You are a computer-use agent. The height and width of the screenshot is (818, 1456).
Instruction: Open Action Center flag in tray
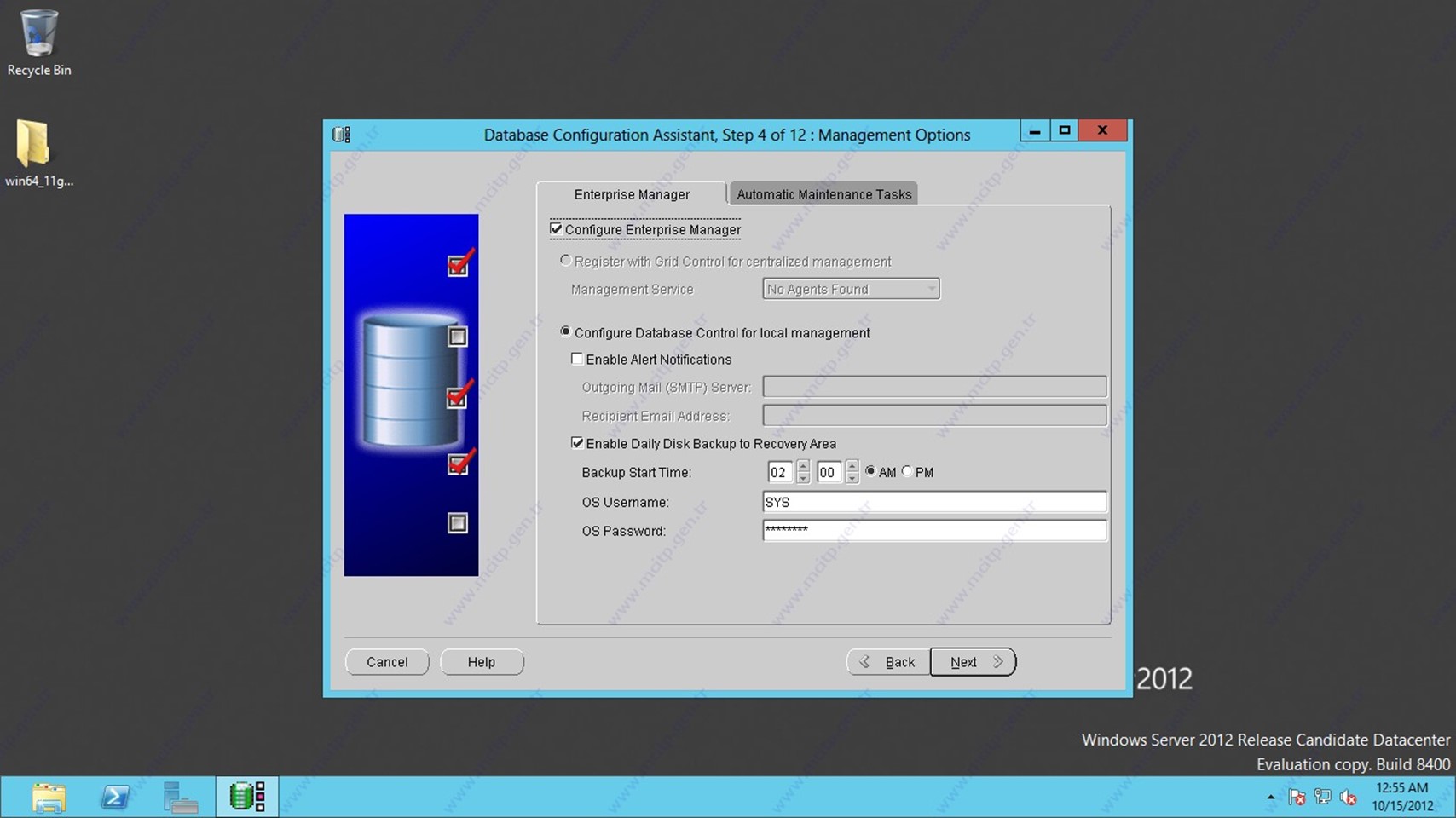(x=1297, y=798)
